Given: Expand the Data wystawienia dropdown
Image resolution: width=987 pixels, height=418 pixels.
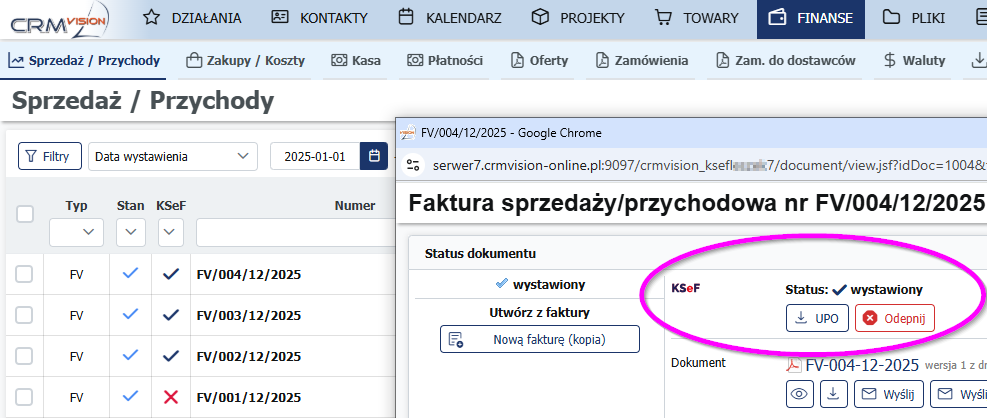Looking at the screenshot, I should point(172,157).
